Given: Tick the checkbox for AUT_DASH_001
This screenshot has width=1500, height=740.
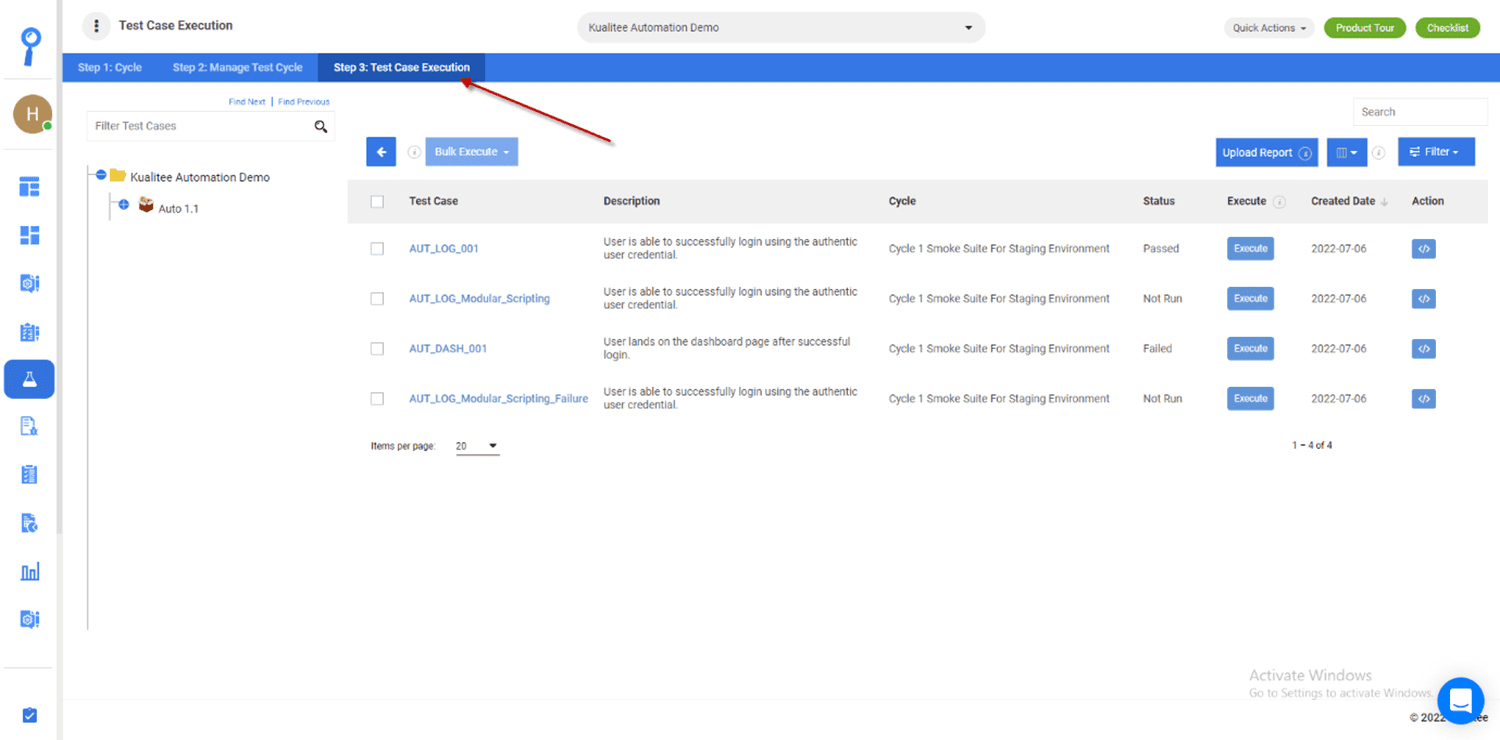Looking at the screenshot, I should [x=377, y=349].
